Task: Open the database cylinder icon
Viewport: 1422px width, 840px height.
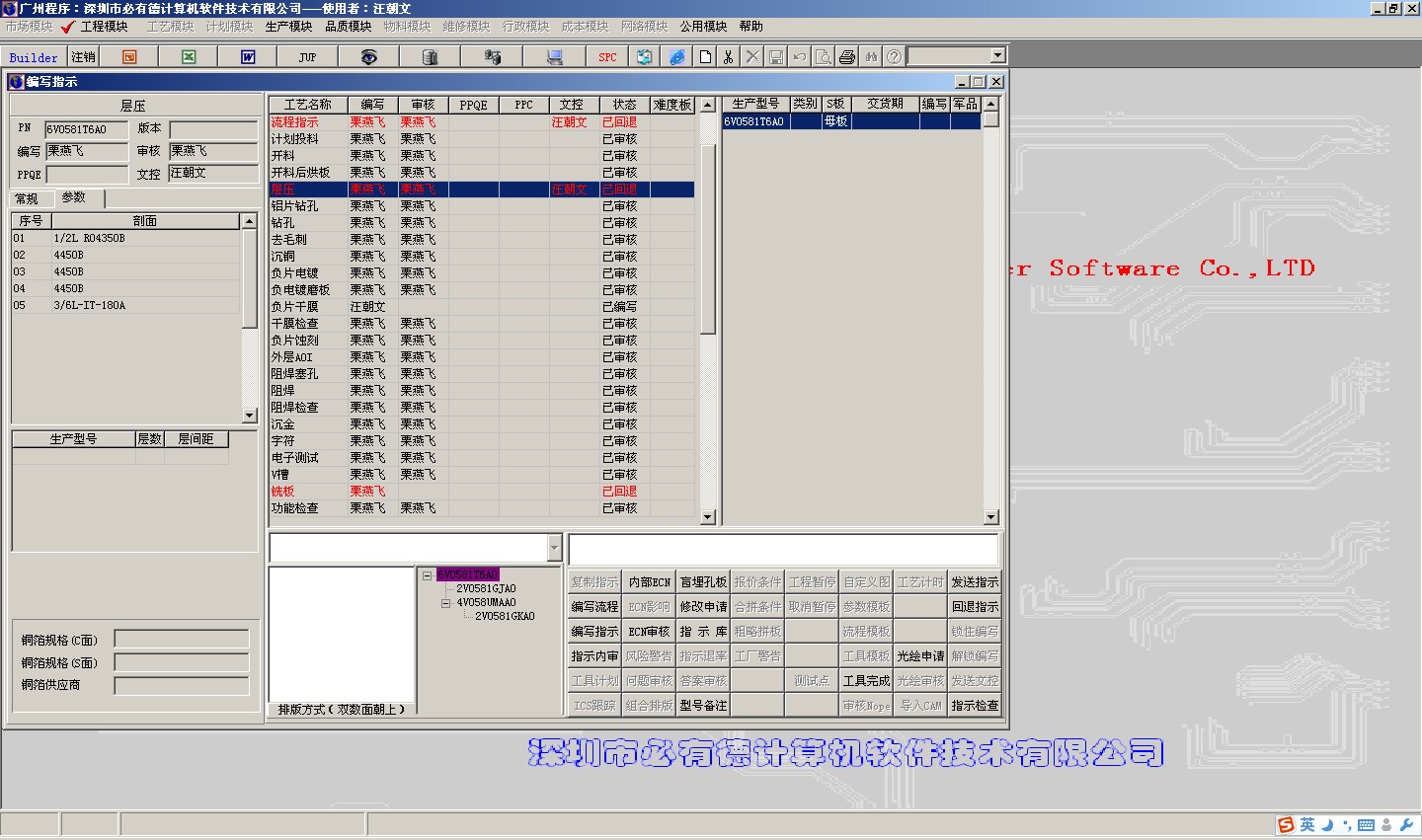Action: tap(430, 57)
